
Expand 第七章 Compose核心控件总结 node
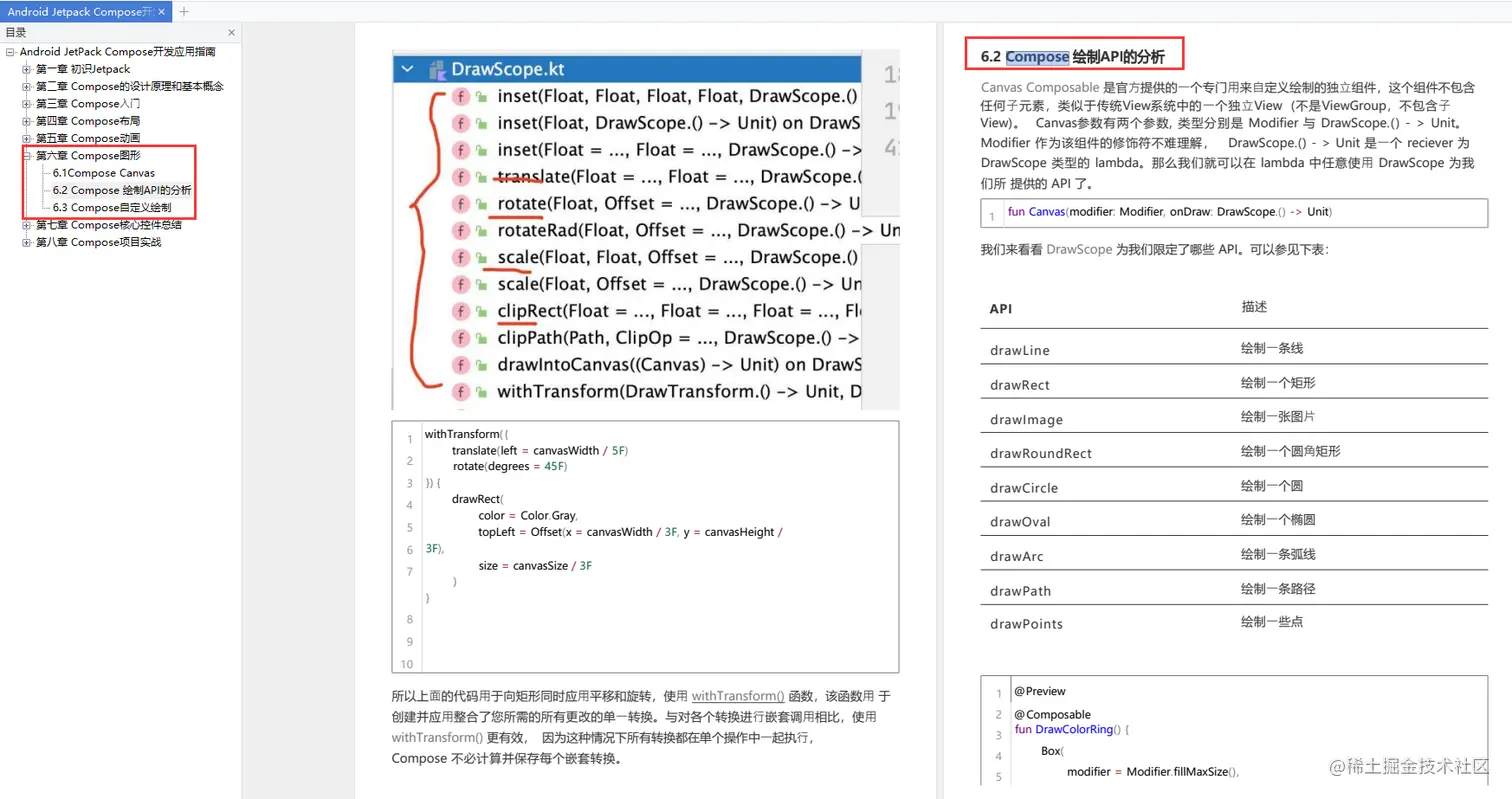pos(27,224)
